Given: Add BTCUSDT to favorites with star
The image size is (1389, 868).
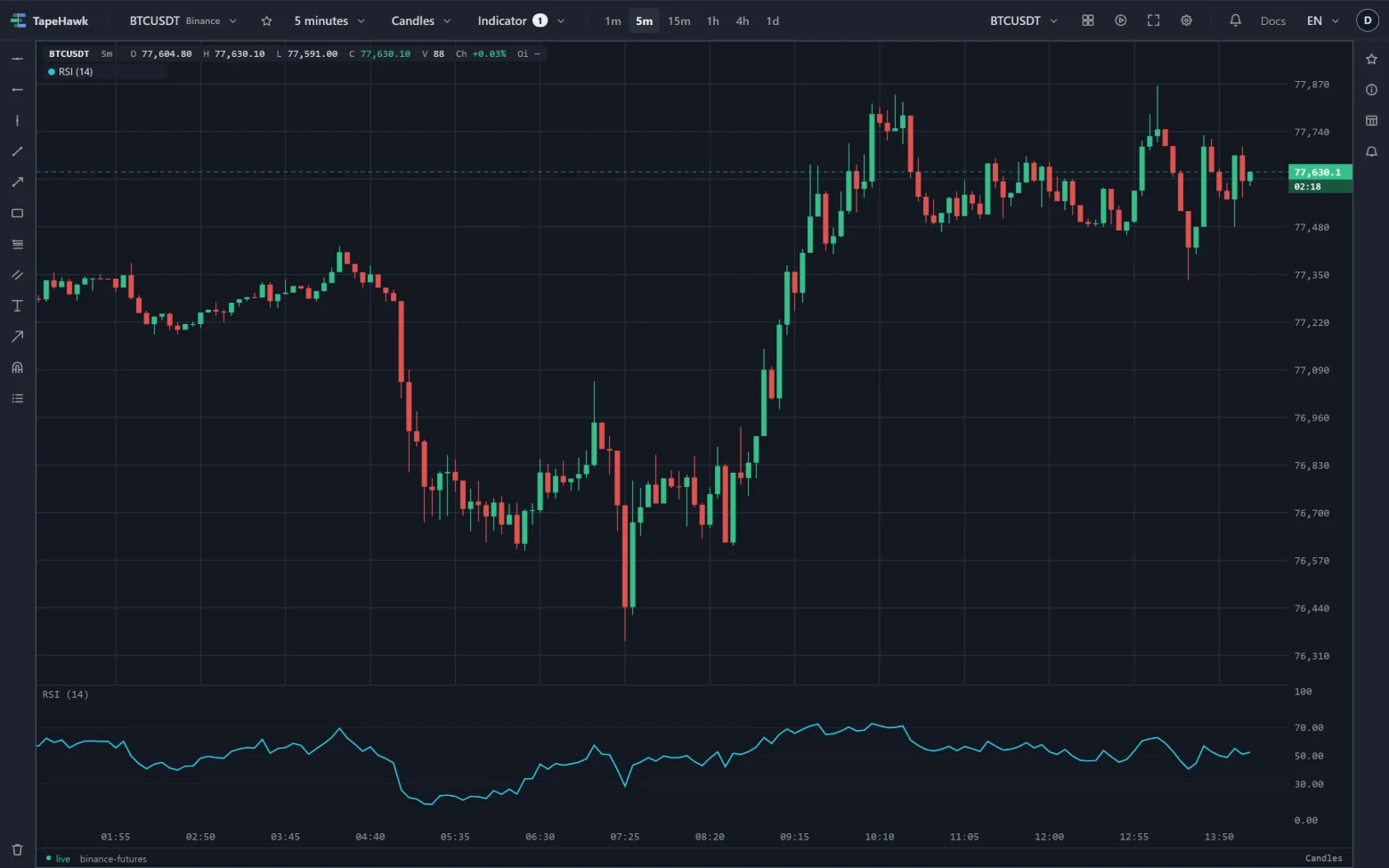Looking at the screenshot, I should click(x=266, y=20).
